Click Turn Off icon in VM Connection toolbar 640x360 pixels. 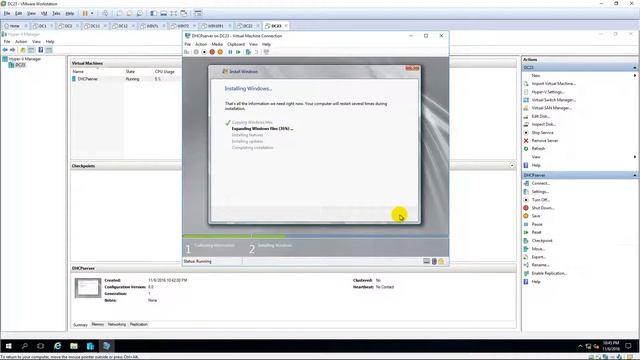(204, 52)
